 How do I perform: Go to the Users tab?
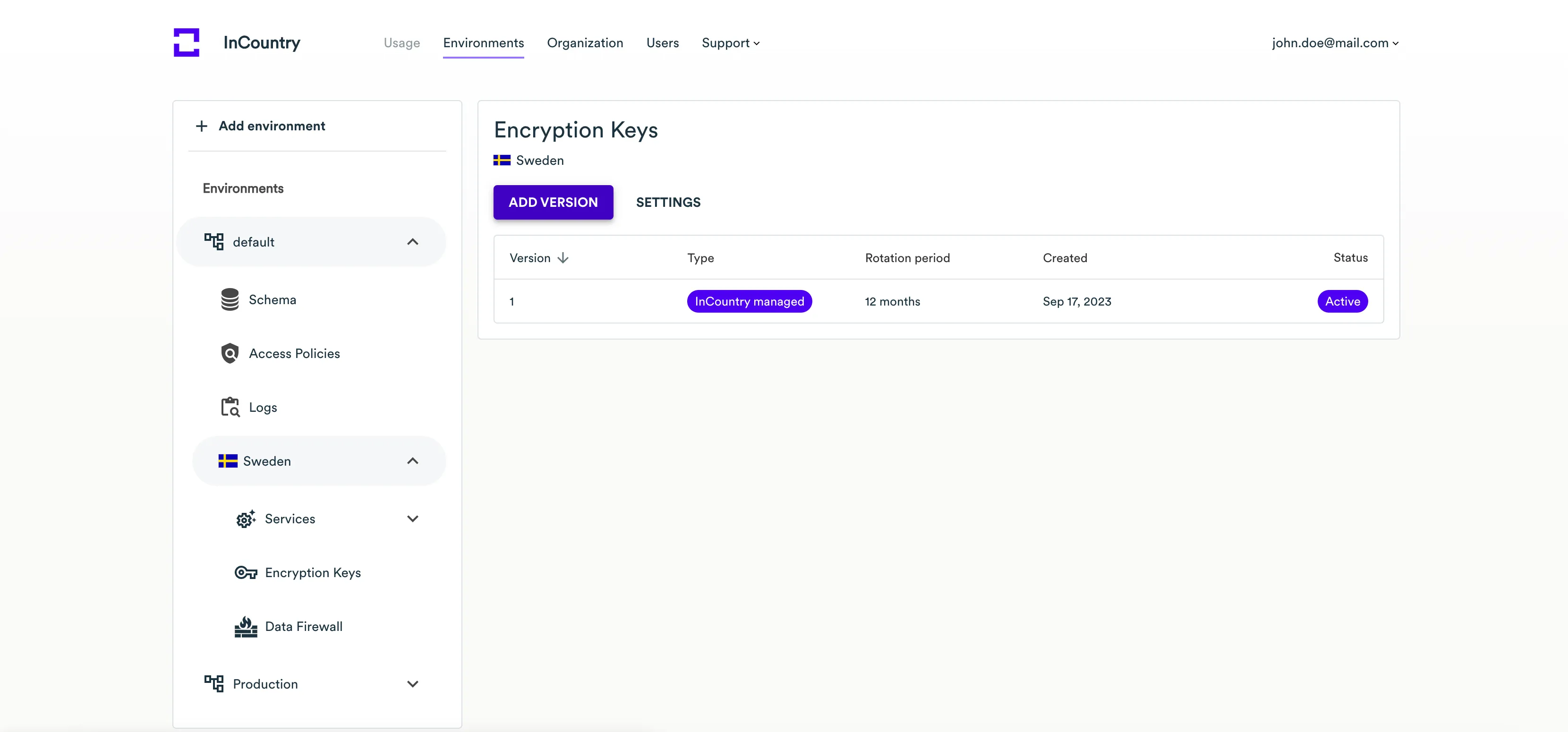point(662,43)
